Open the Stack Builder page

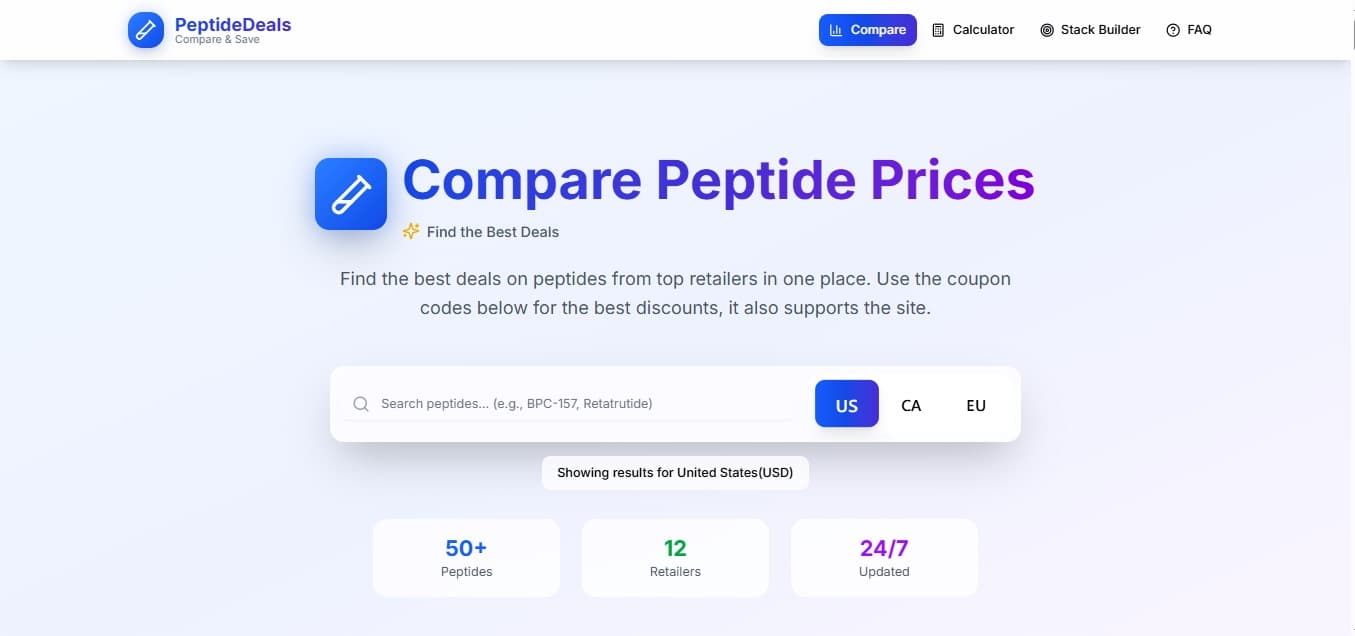(1090, 30)
